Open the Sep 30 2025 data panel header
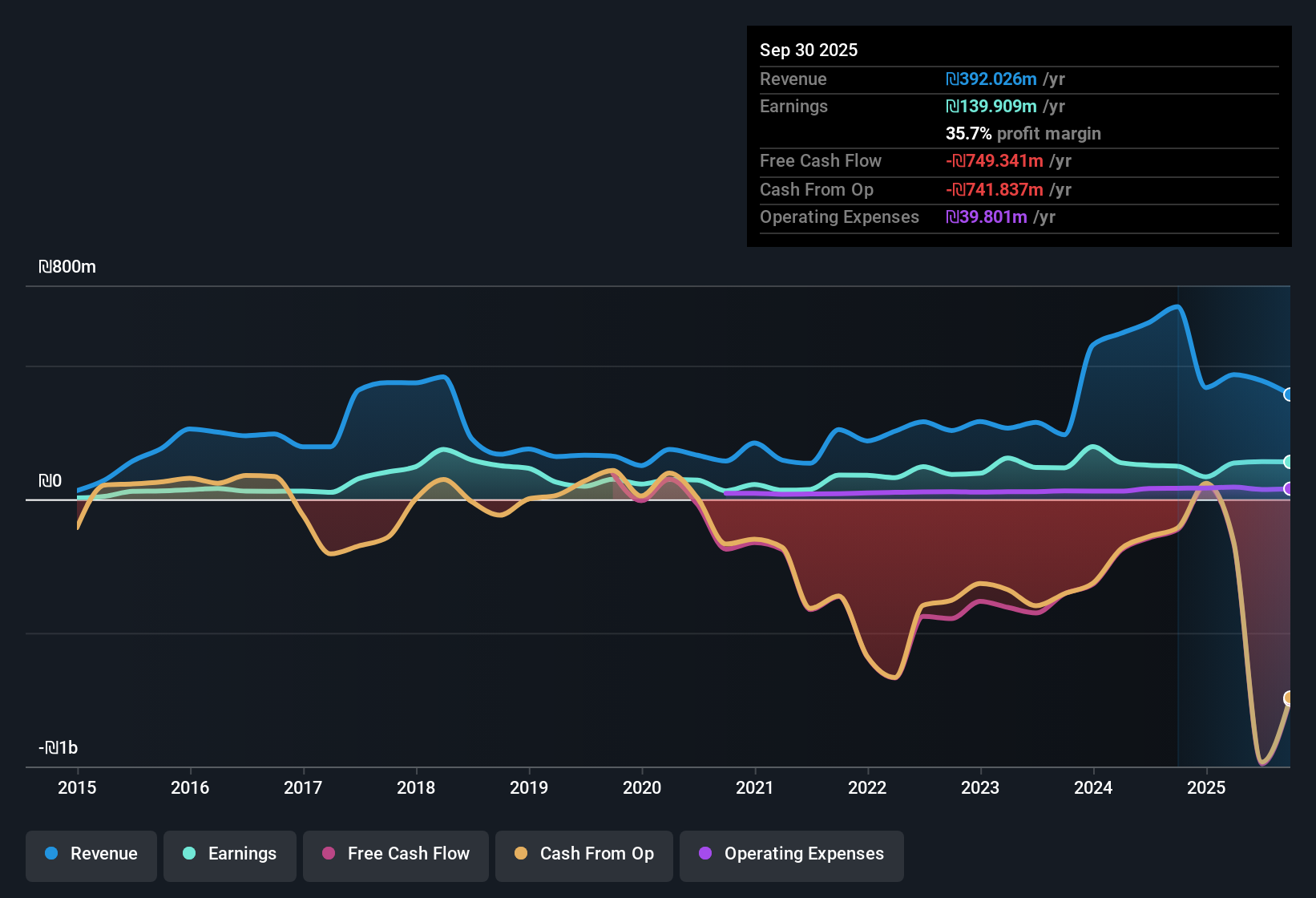Image resolution: width=1316 pixels, height=898 pixels. point(809,50)
